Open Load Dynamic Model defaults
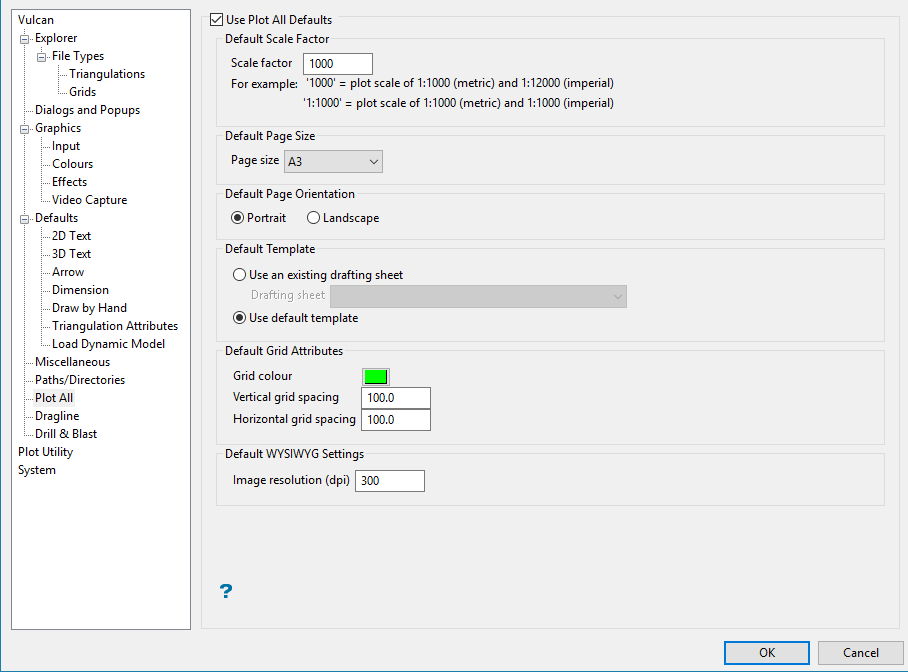 [108, 344]
